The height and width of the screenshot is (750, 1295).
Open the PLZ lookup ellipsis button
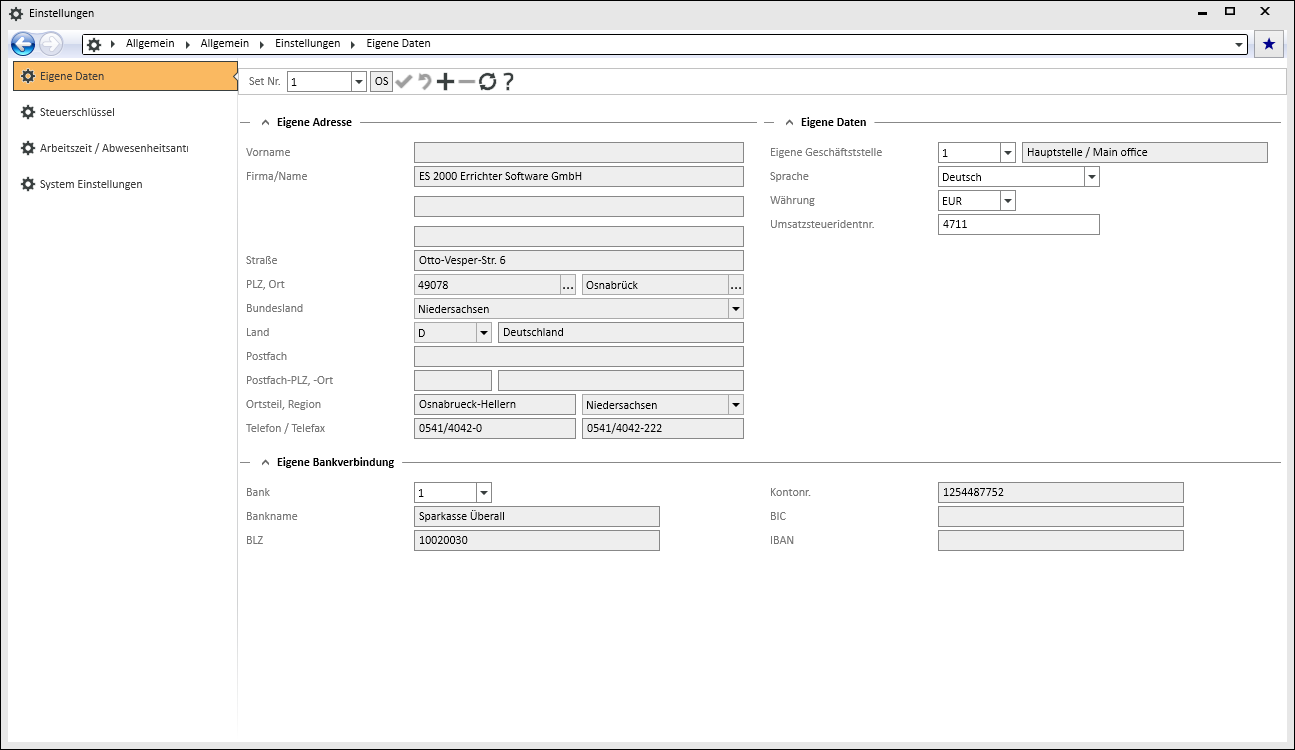tap(568, 285)
